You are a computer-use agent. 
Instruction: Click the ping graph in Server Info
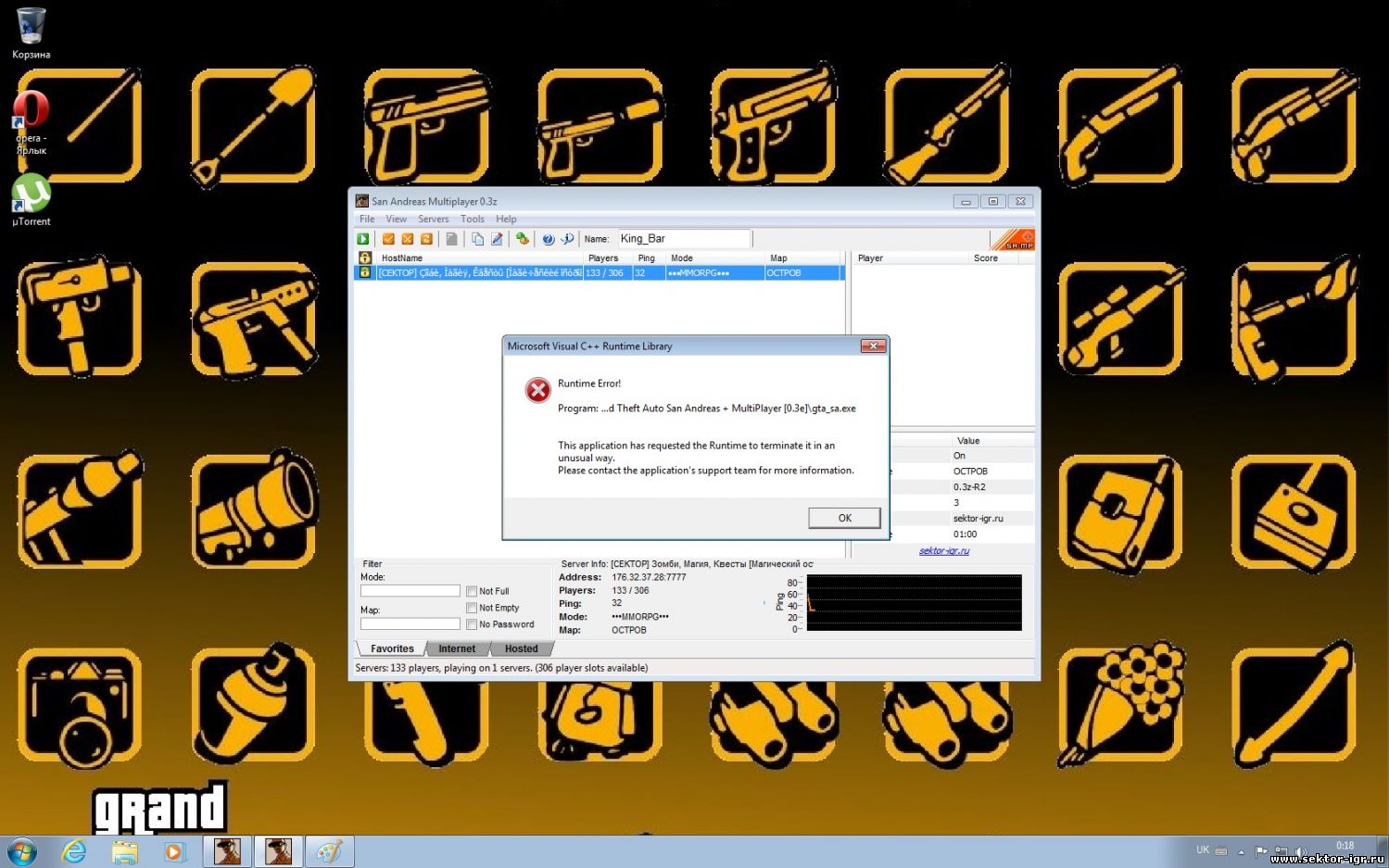coord(914,602)
